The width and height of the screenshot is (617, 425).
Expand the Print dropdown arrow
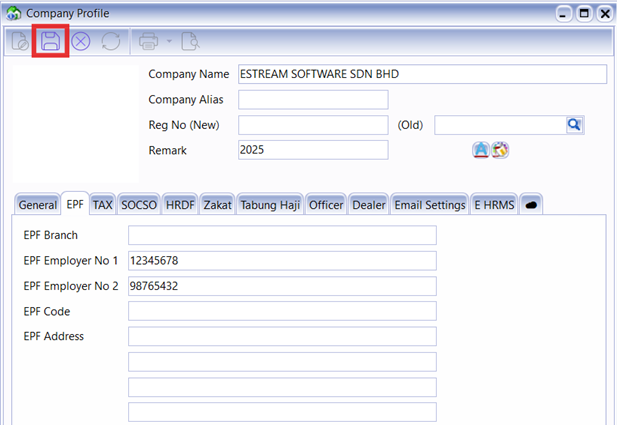[169, 42]
